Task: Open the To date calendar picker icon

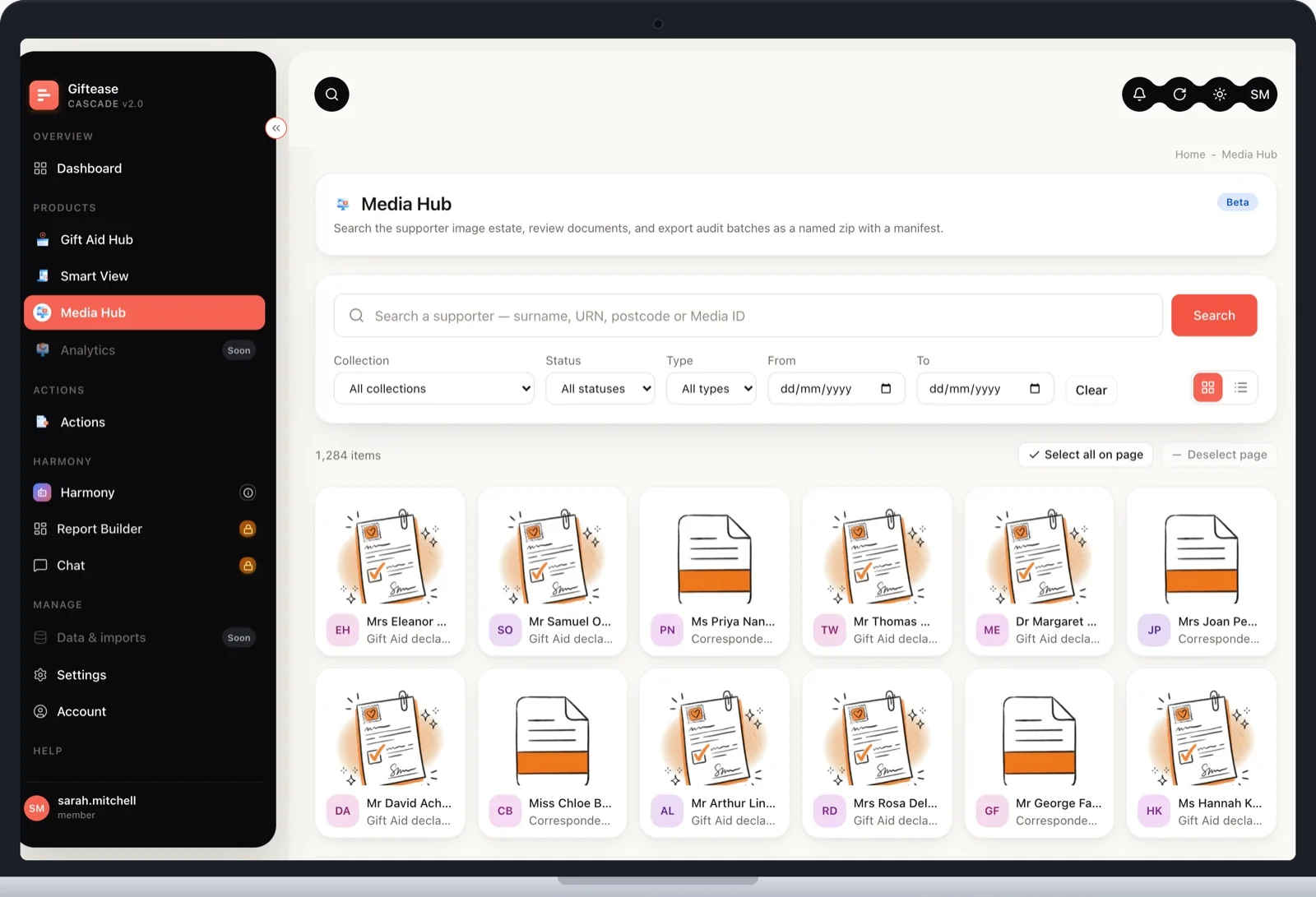Action: coord(1035,389)
